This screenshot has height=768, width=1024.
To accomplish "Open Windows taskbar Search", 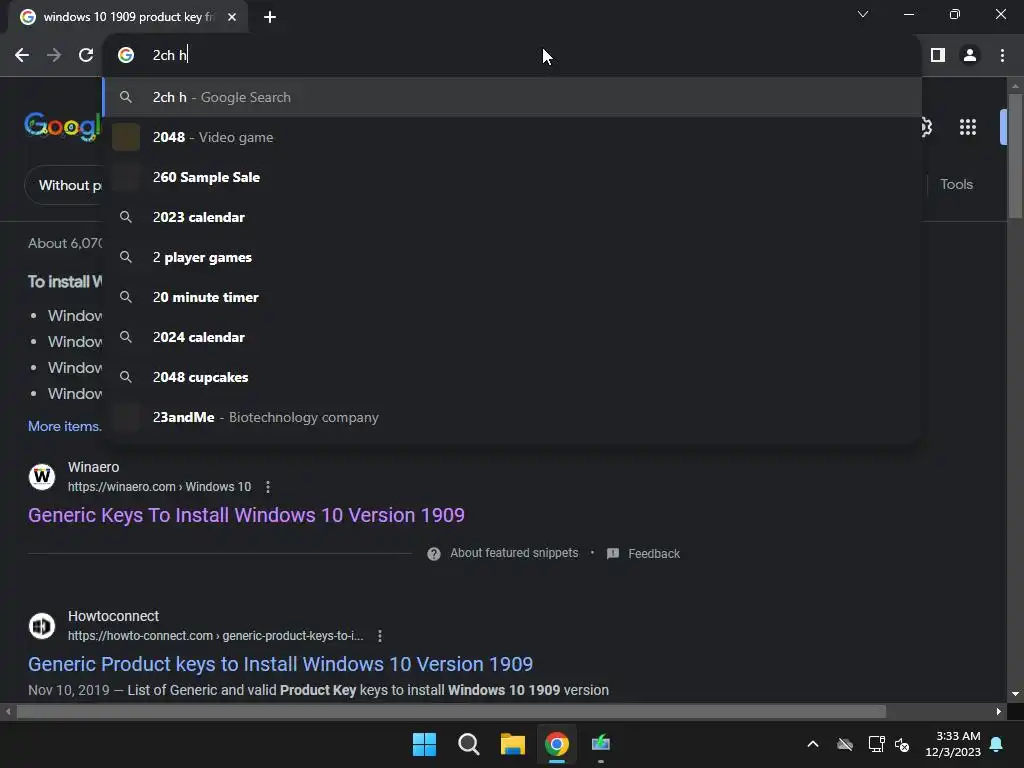I will click(x=468, y=744).
